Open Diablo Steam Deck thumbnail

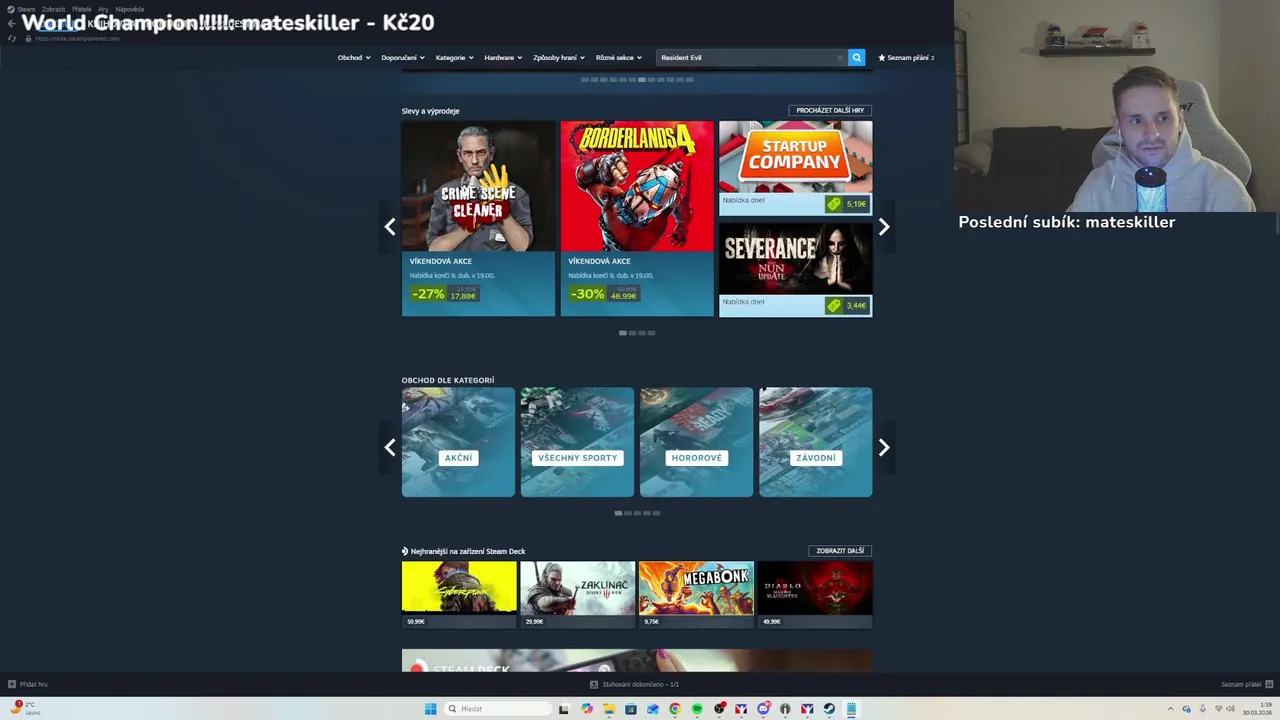pos(815,587)
